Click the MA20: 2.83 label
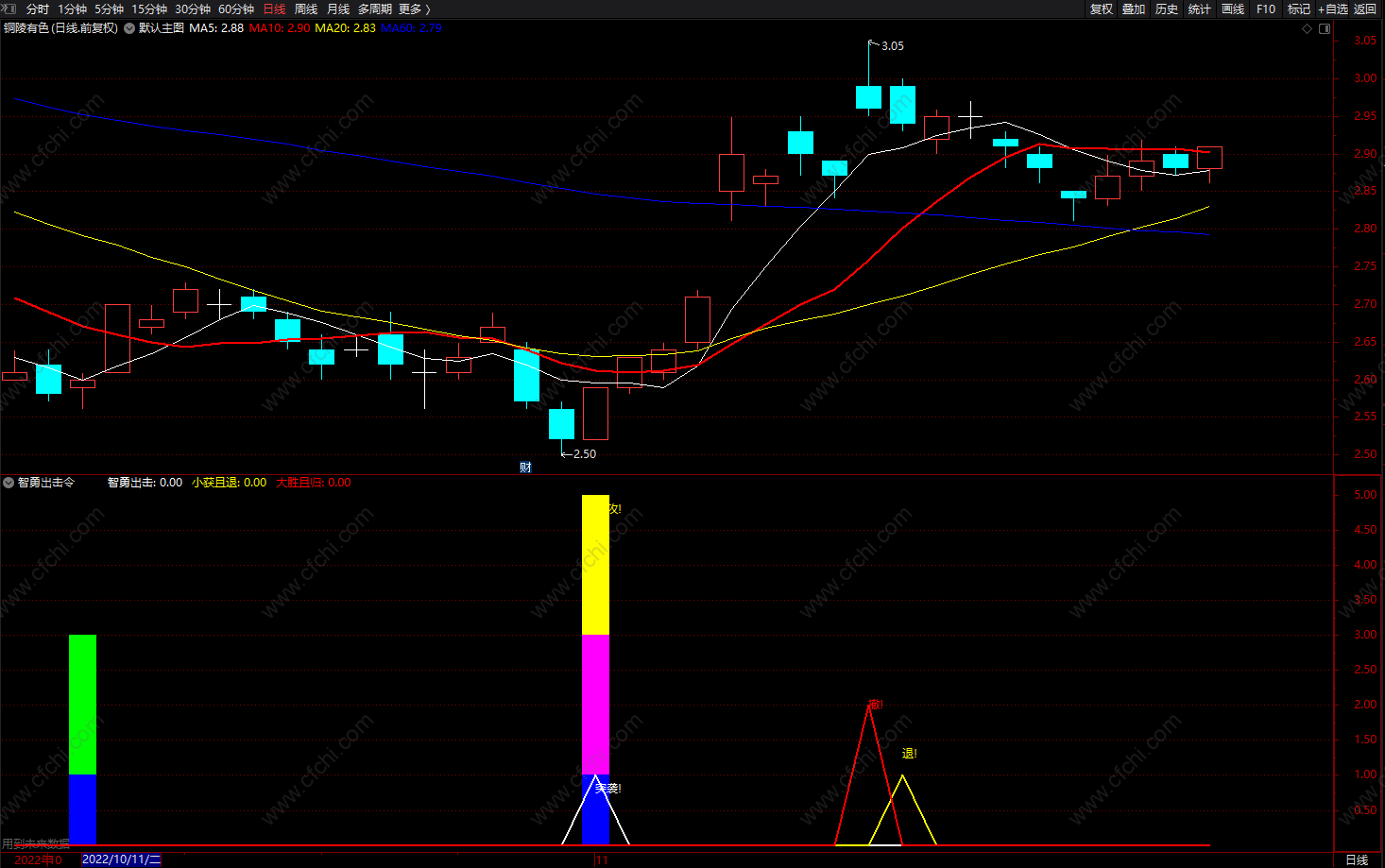1385x868 pixels. click(x=345, y=28)
